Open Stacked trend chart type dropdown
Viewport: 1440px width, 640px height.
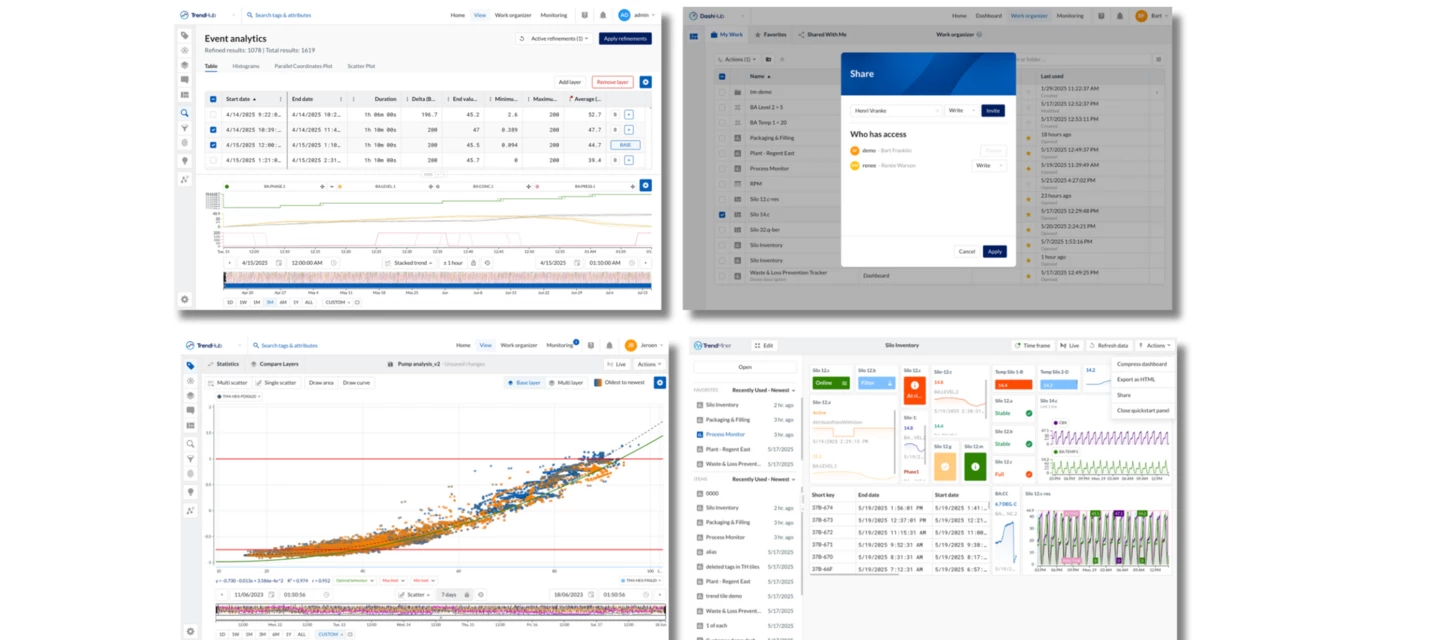tap(411, 263)
